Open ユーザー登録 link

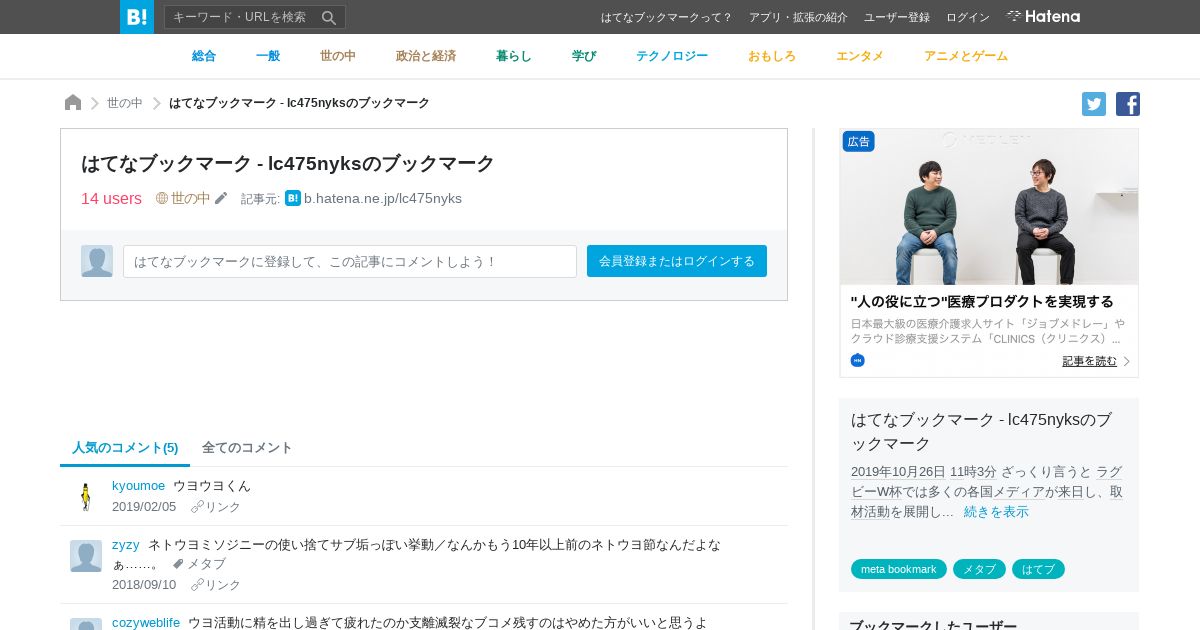897,17
